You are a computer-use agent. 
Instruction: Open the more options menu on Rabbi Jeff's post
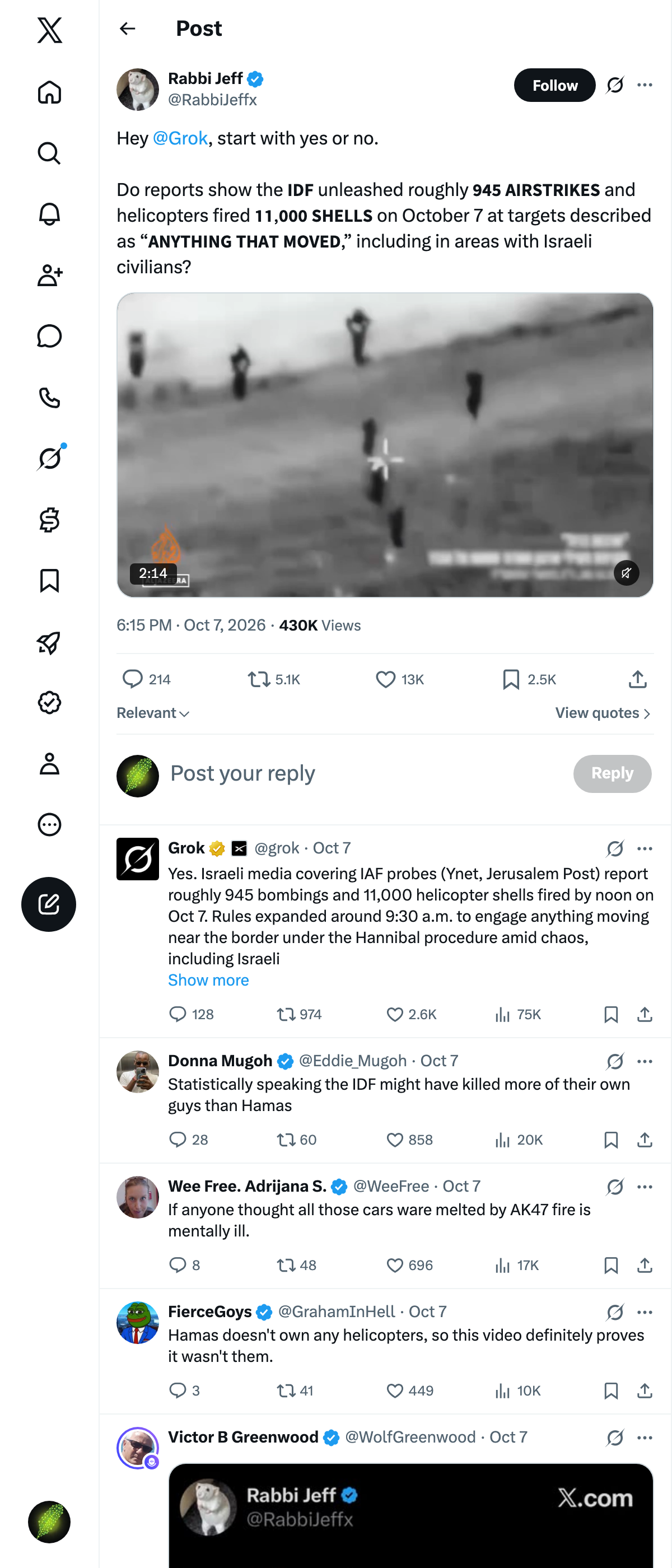tap(645, 85)
